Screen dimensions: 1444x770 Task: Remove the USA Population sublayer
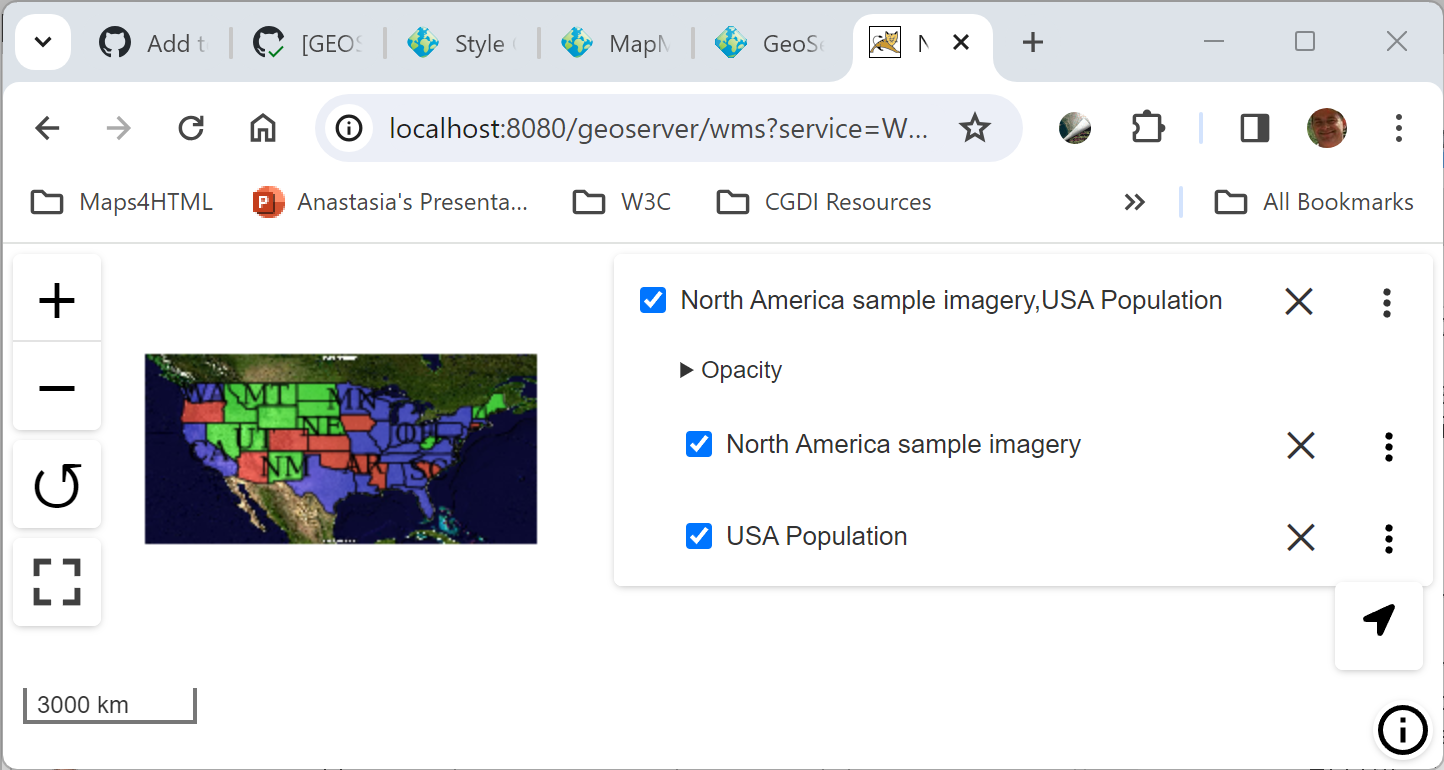click(x=1300, y=537)
